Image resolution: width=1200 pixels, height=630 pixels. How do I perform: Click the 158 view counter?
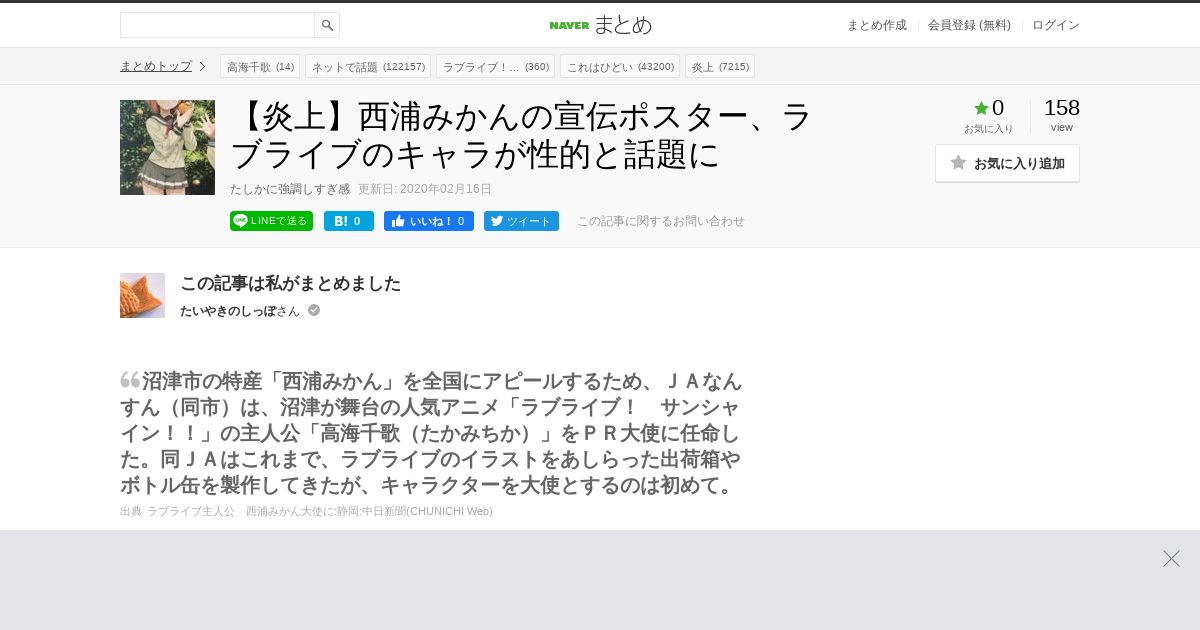pos(1062,114)
